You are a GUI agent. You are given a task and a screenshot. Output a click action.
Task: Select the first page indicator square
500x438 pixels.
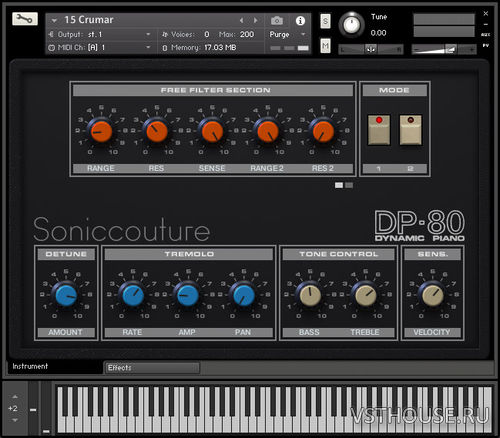tap(339, 185)
